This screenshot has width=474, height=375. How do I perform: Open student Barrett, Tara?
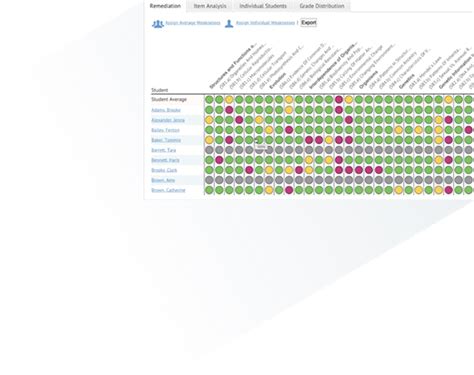coord(163,150)
